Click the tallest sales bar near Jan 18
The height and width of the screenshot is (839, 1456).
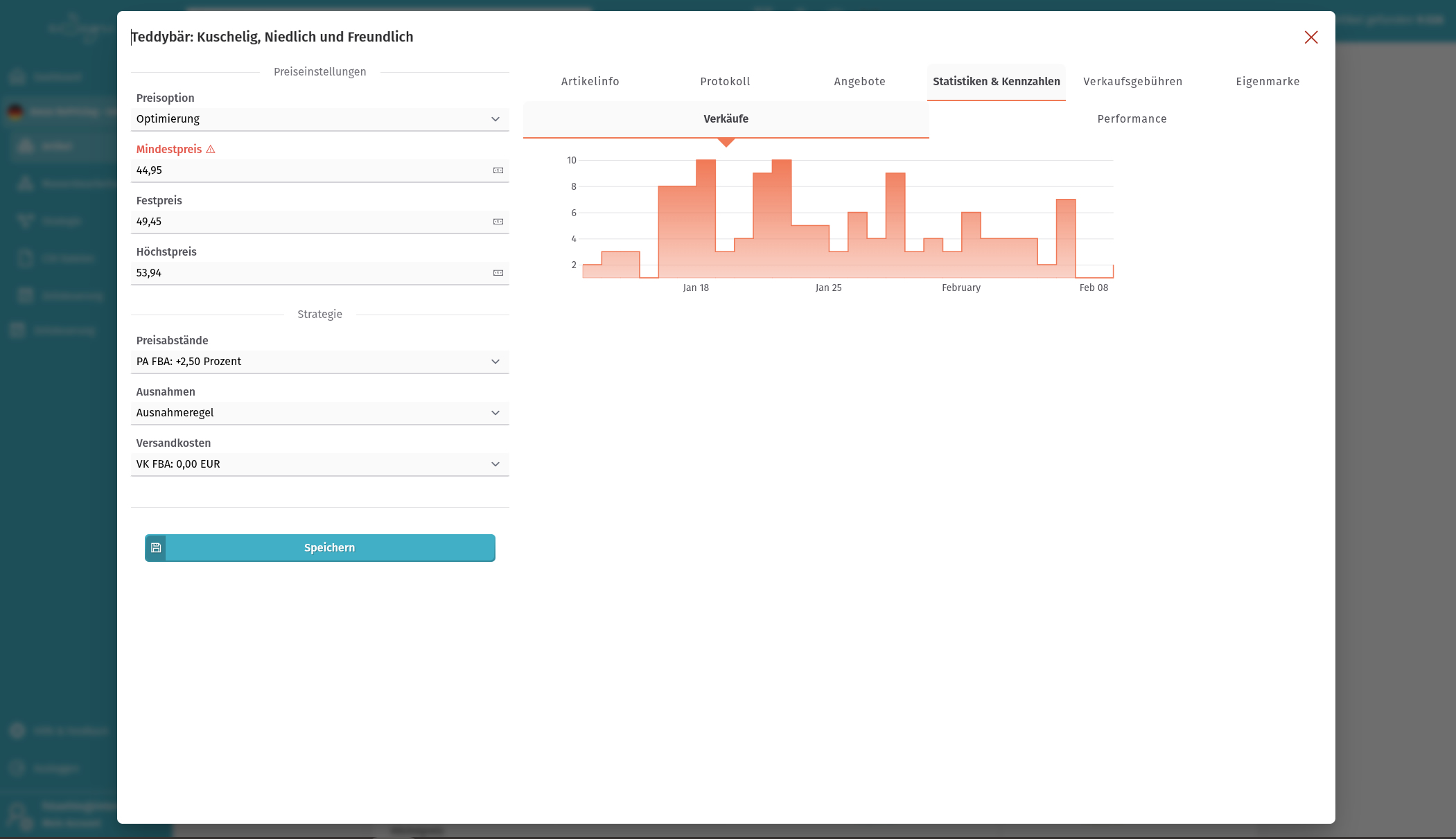tap(705, 208)
